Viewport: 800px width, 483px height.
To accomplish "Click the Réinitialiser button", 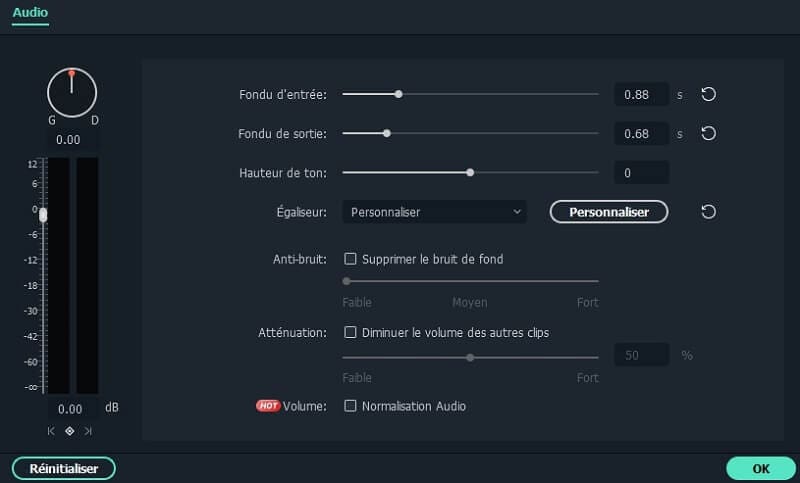I will (64, 468).
